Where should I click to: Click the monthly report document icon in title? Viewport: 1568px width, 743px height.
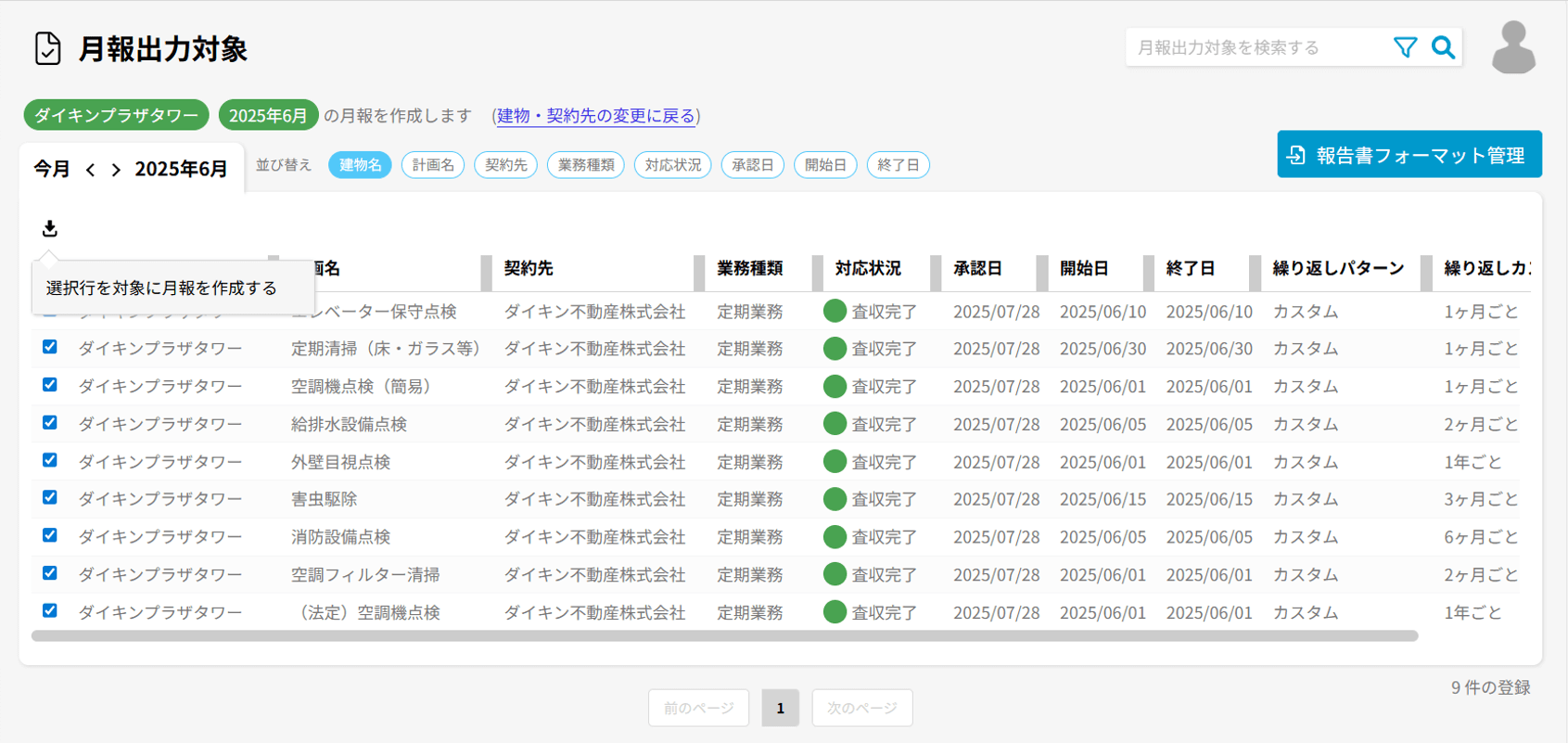[47, 48]
